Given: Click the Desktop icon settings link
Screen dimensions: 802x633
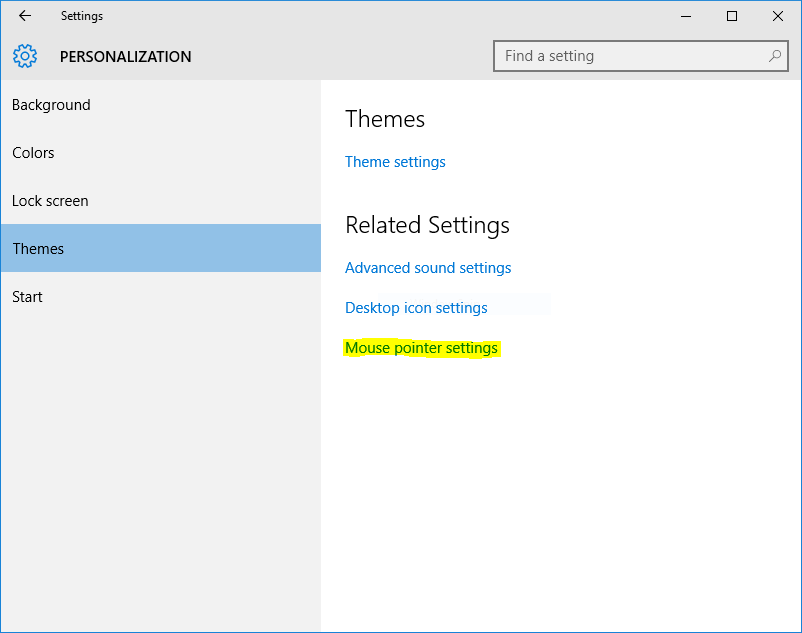Looking at the screenshot, I should [x=416, y=308].
